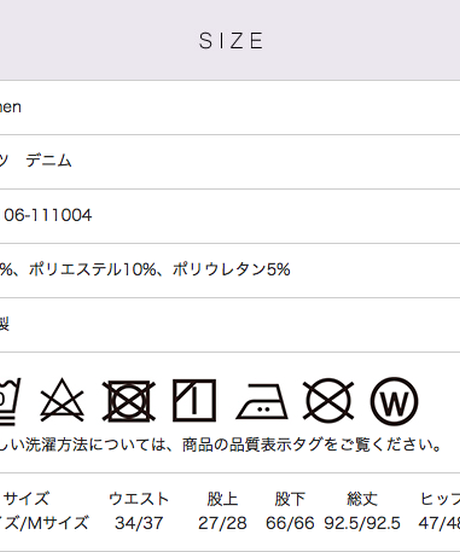Click the 股上 column header
This screenshot has width=460, height=552.
tap(222, 499)
